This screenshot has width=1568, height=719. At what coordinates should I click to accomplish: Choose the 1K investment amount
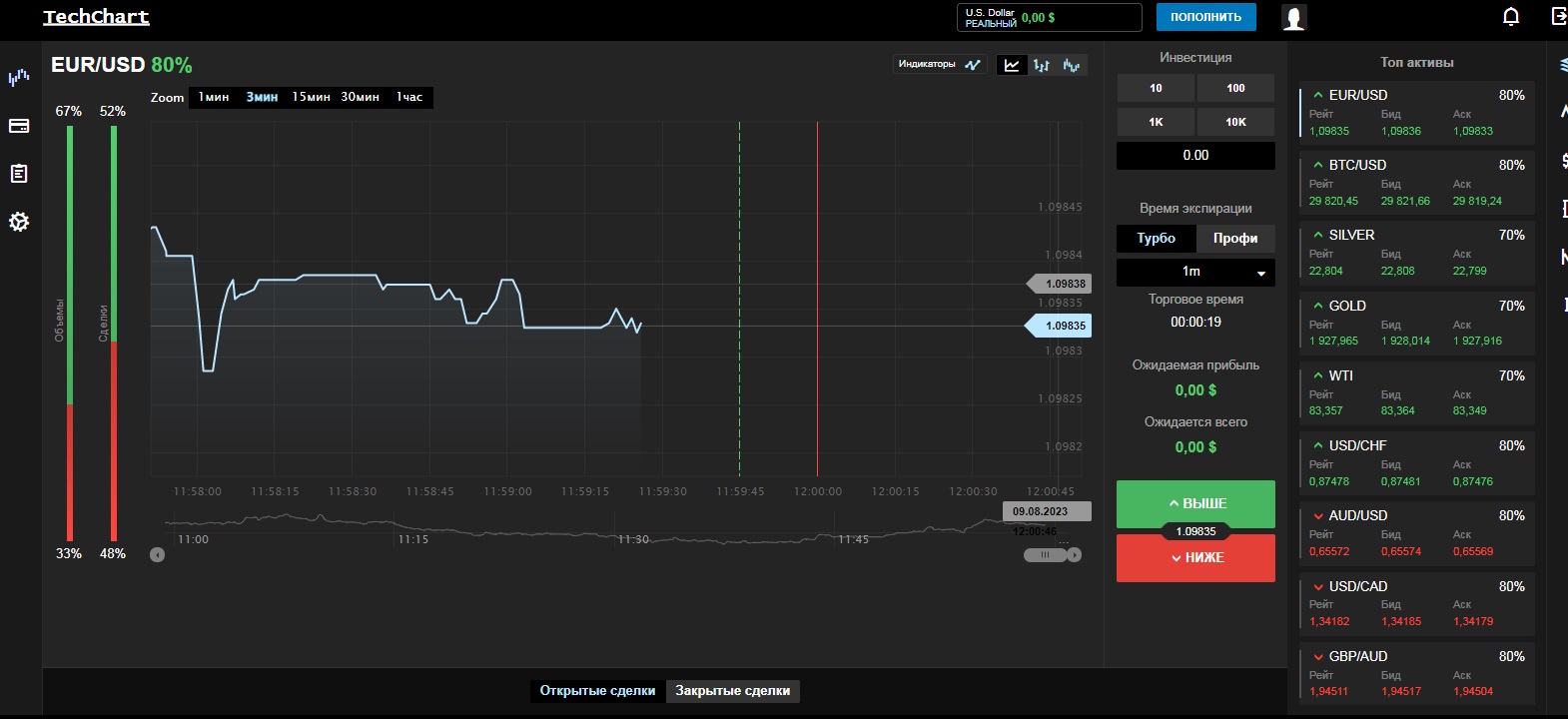point(1156,122)
